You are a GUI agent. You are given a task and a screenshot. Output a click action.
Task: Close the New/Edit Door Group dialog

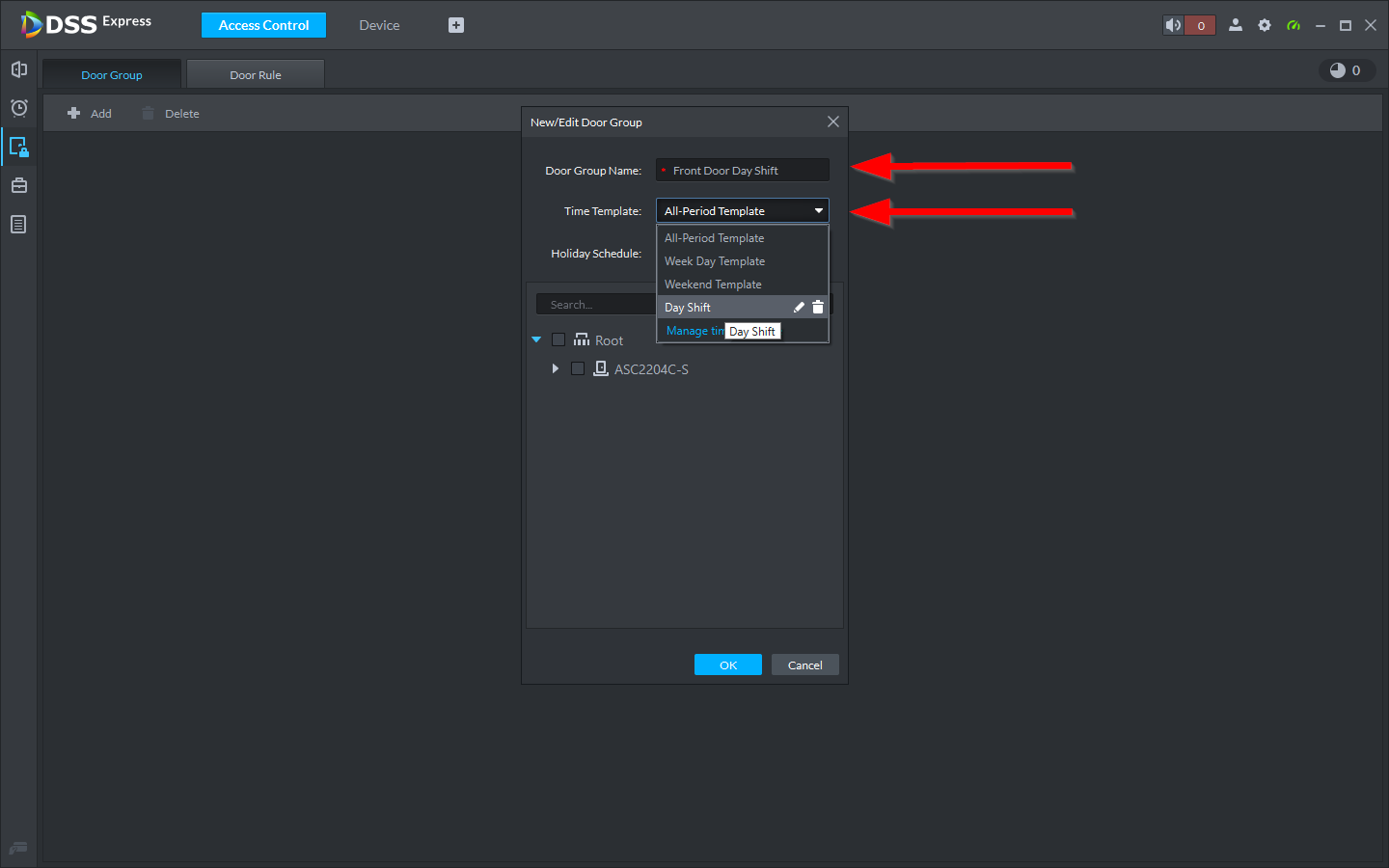833,122
